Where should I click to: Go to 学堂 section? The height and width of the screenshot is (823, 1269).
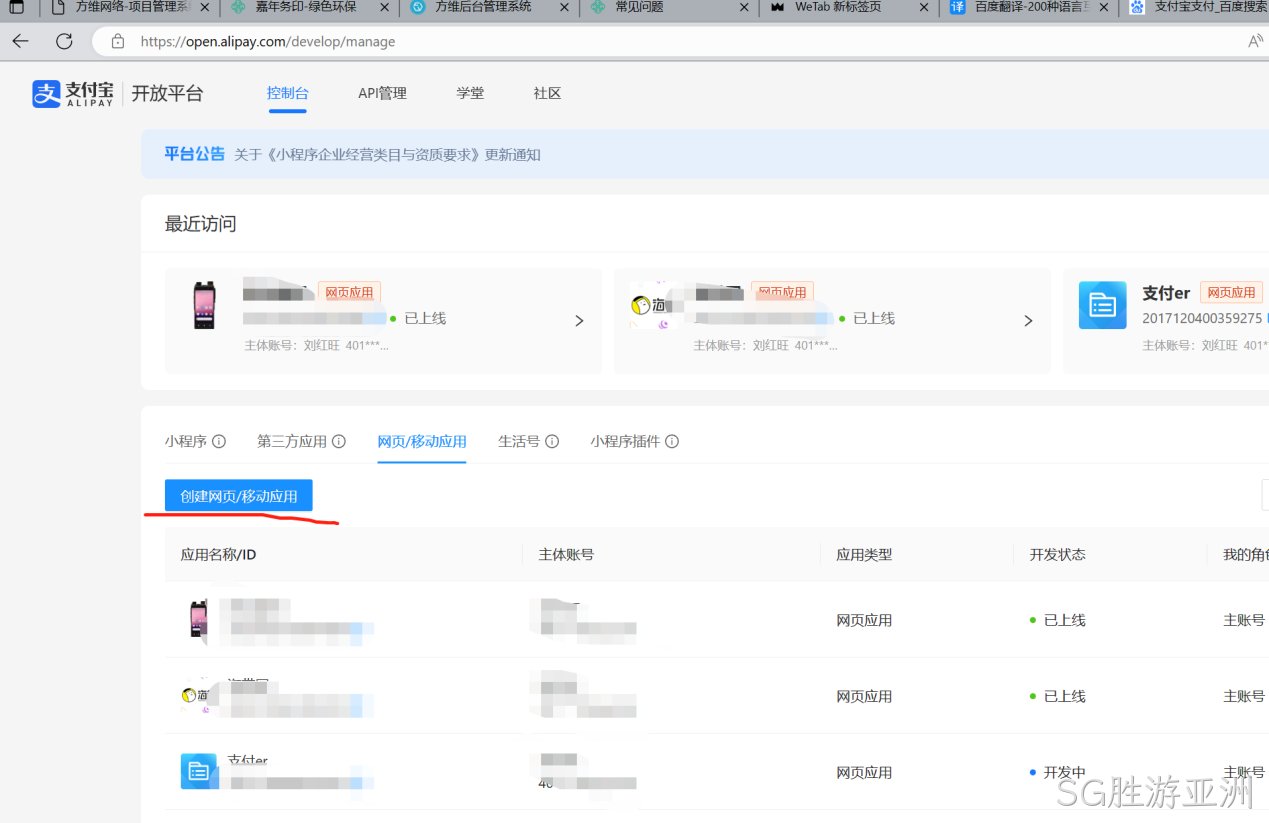click(470, 93)
